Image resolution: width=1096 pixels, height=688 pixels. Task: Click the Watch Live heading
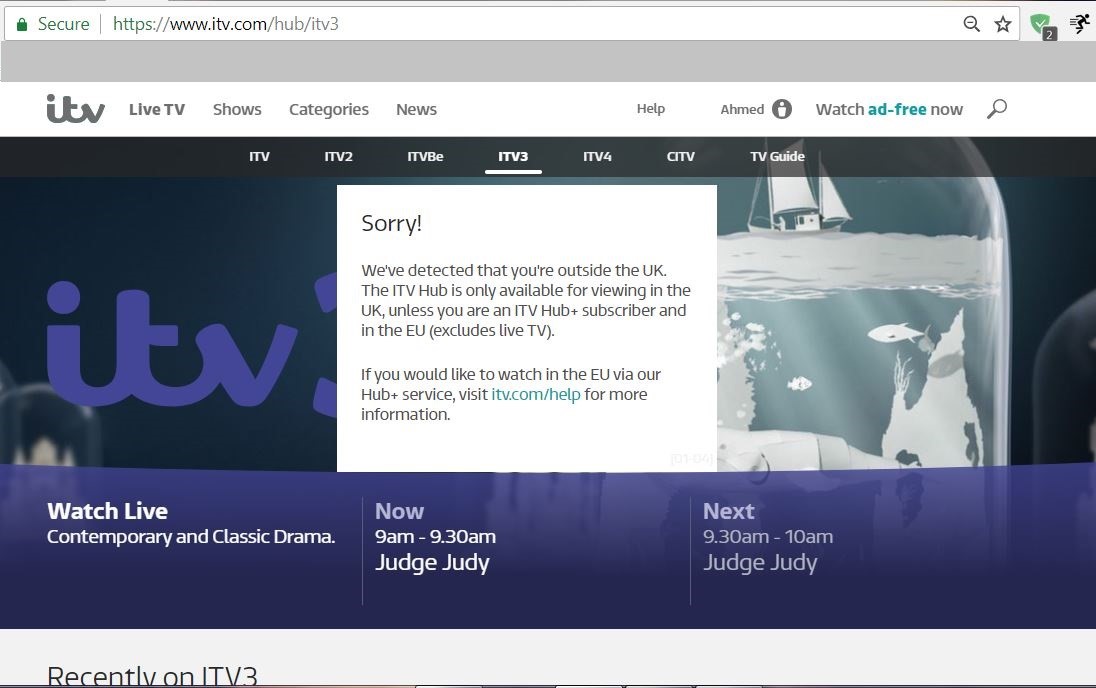[108, 511]
